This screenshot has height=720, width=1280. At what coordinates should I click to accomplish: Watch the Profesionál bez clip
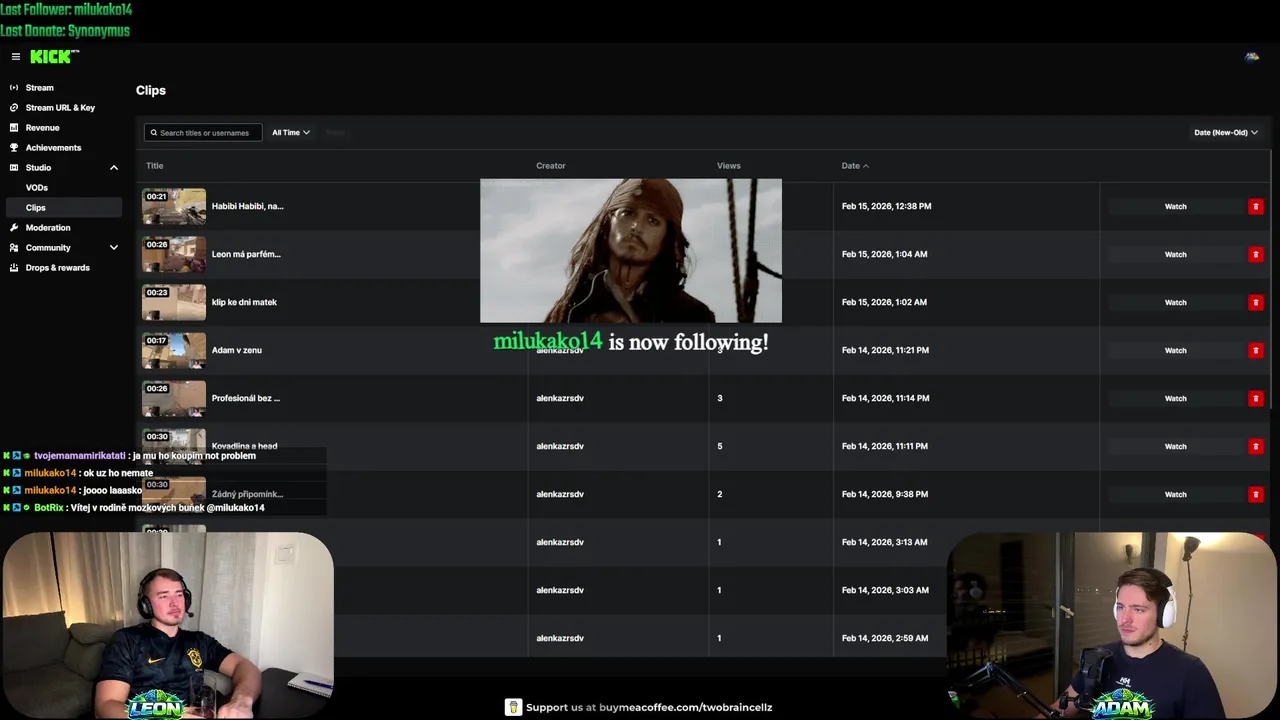[1175, 398]
